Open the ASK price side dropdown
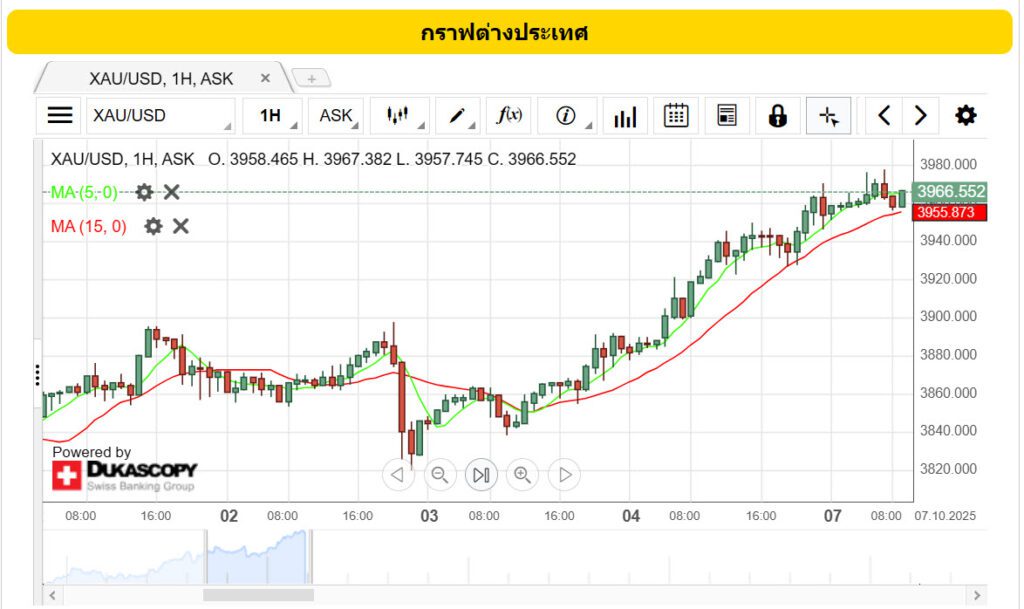Viewport: 1024px width, 609px height. (336, 116)
